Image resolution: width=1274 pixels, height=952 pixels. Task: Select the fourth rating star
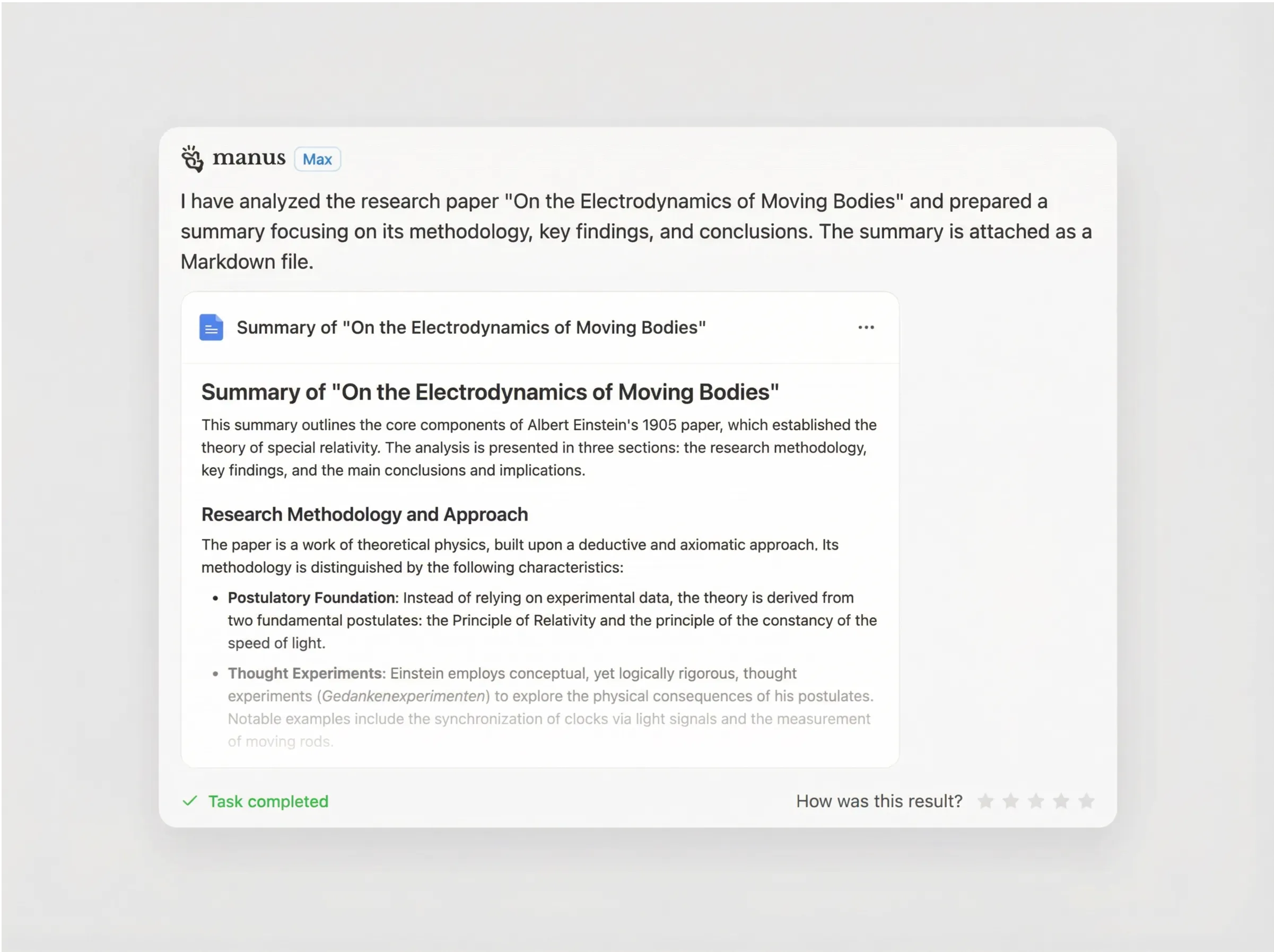(1061, 801)
